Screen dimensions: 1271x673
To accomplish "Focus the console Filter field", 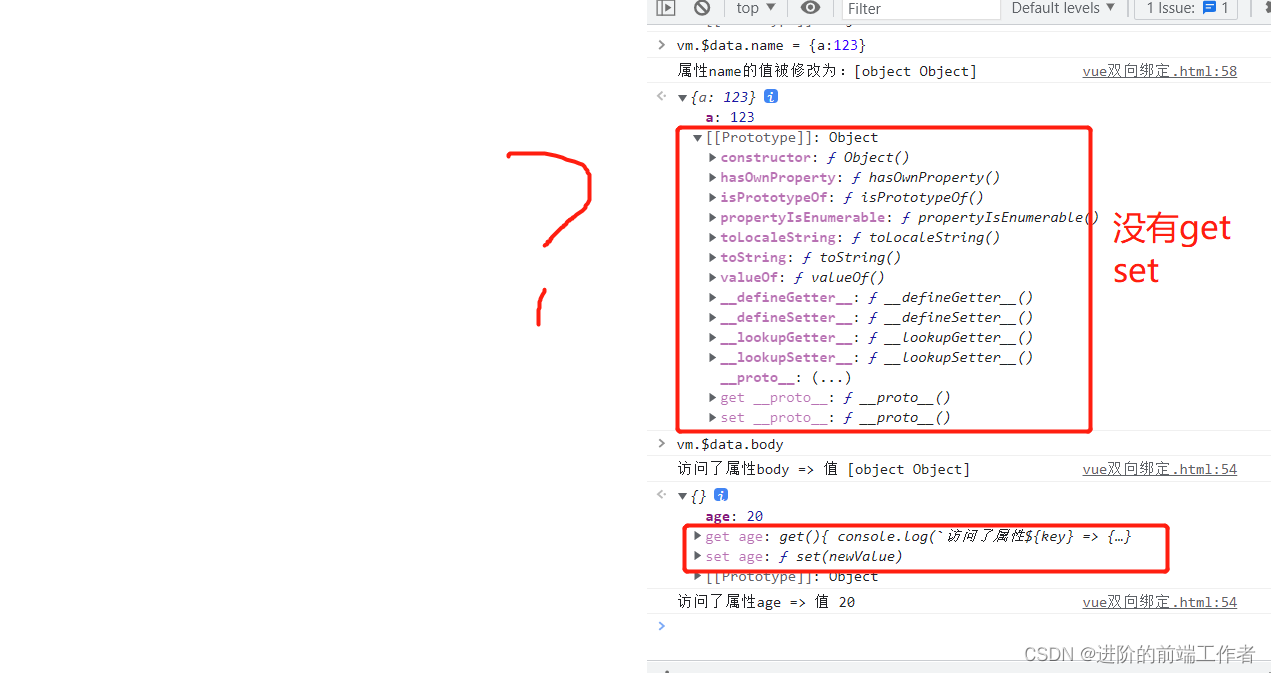I will [x=921, y=9].
